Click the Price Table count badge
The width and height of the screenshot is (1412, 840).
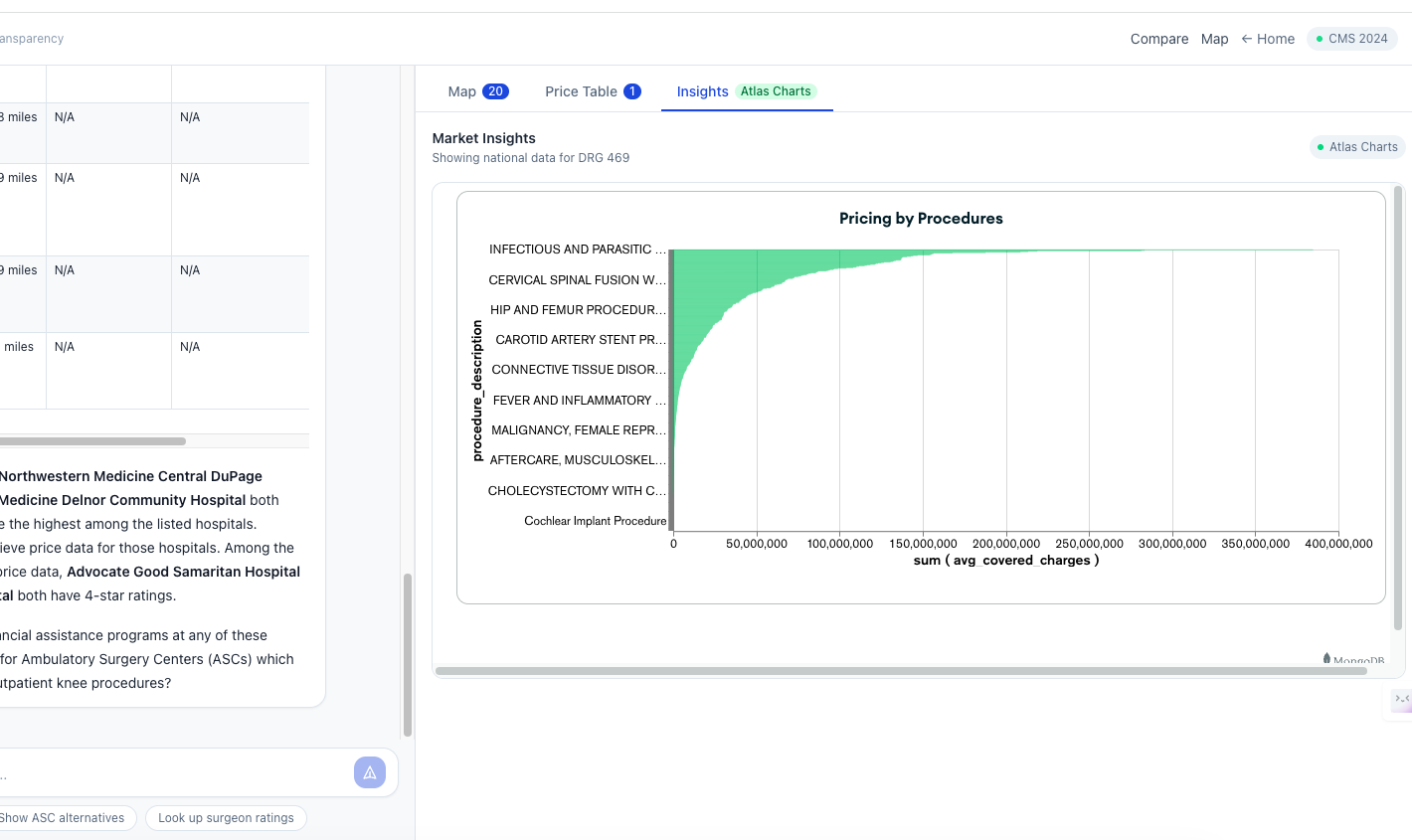point(631,91)
